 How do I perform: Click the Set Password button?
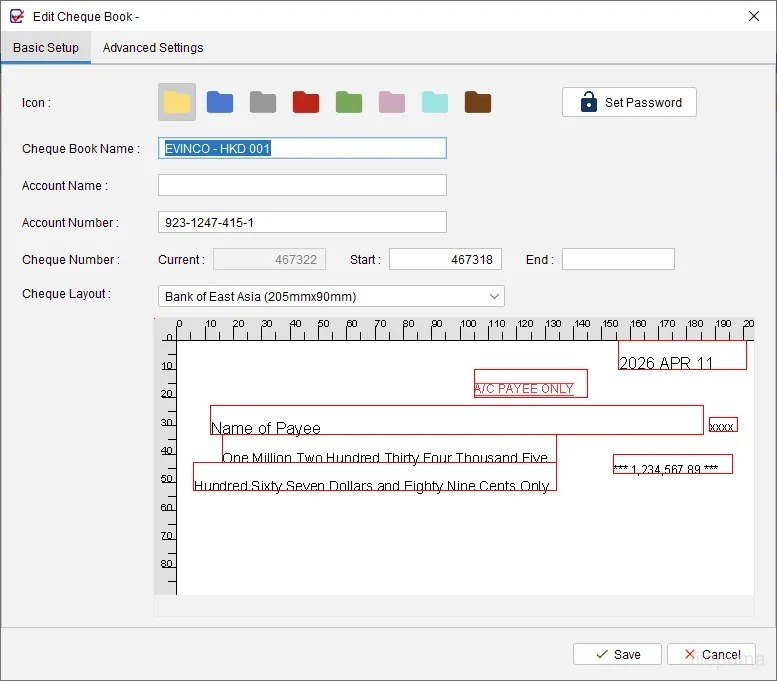(629, 102)
